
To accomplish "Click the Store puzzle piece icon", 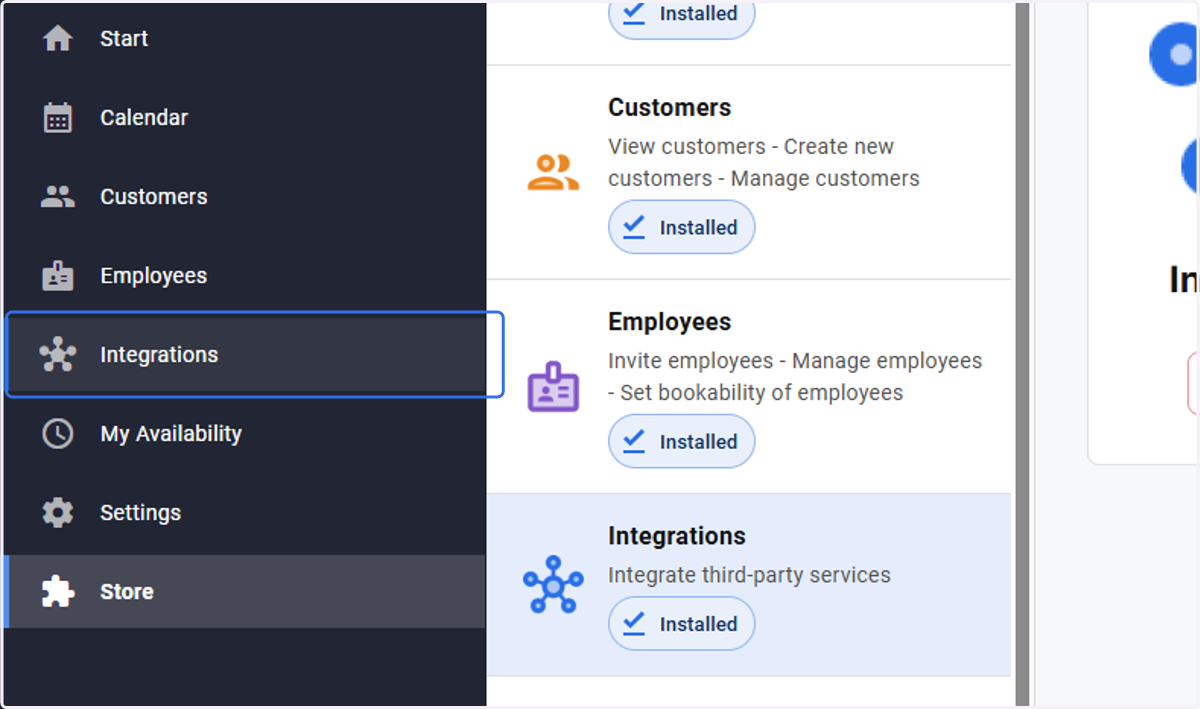I will click(58, 592).
